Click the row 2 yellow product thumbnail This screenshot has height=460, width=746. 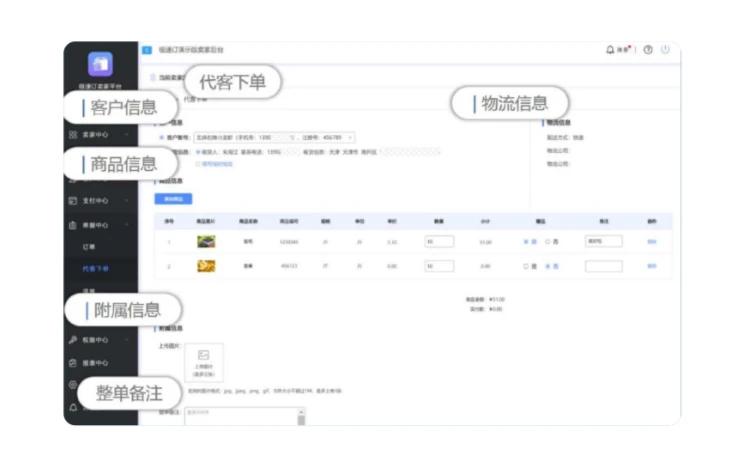click(x=206, y=266)
